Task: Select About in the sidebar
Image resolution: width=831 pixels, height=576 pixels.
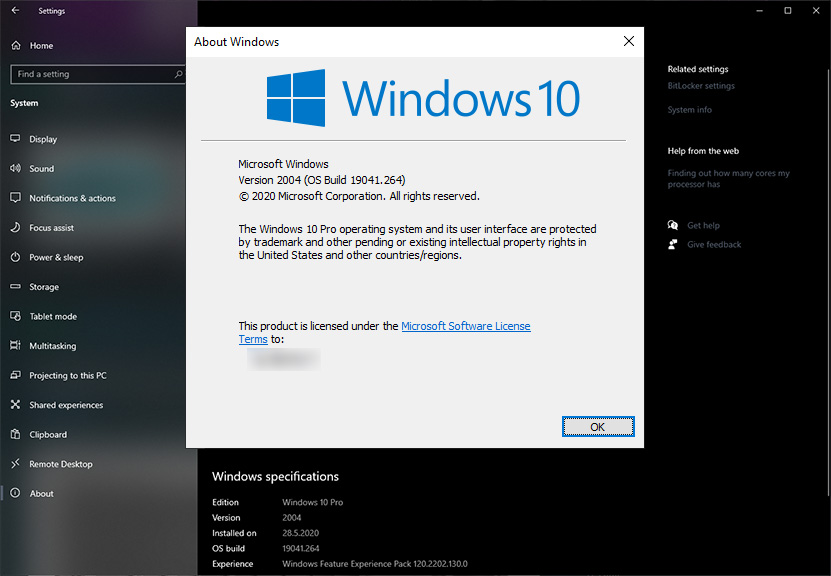Action: pos(41,493)
